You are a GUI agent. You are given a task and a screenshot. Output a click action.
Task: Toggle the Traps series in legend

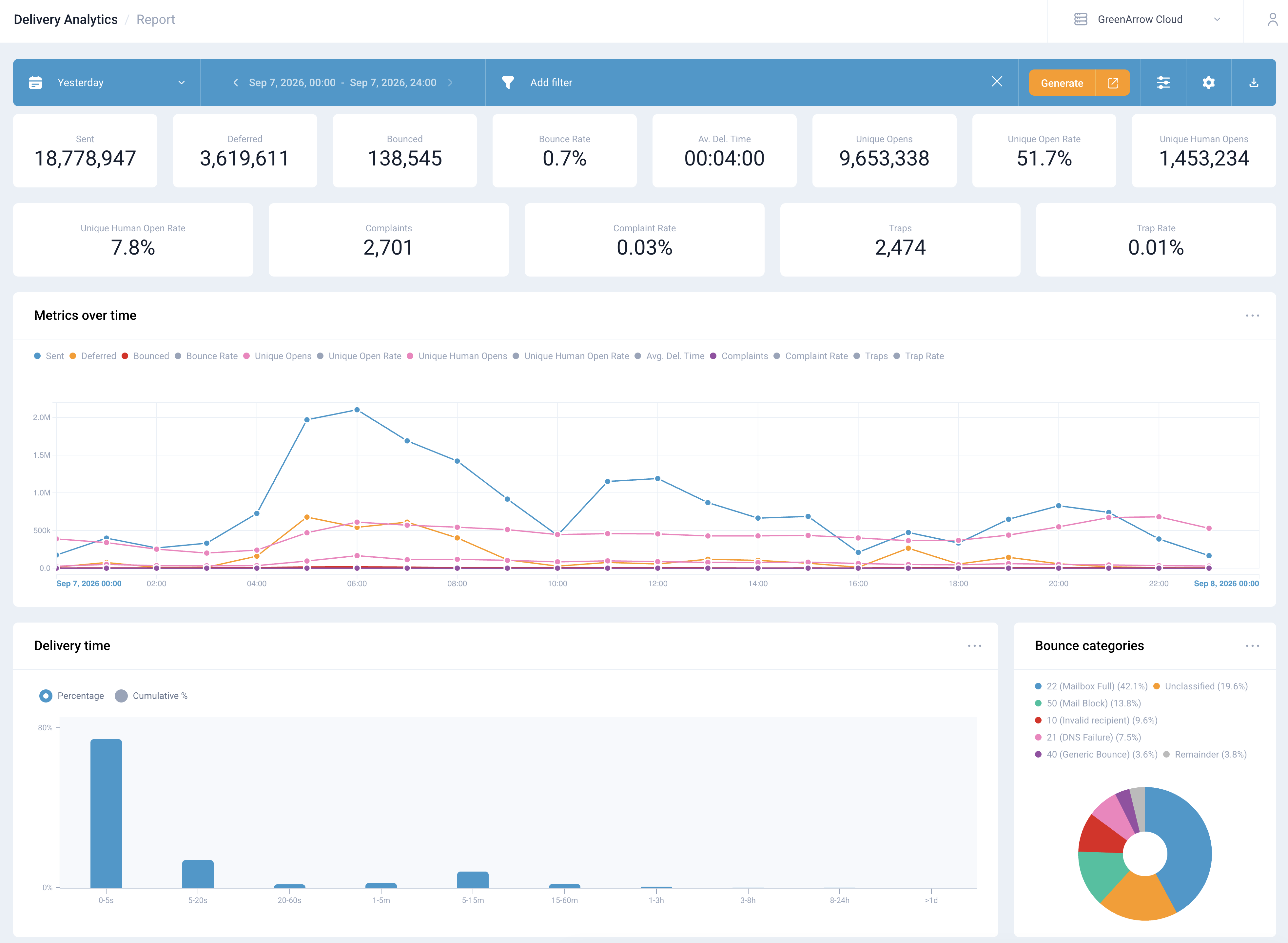coord(871,356)
